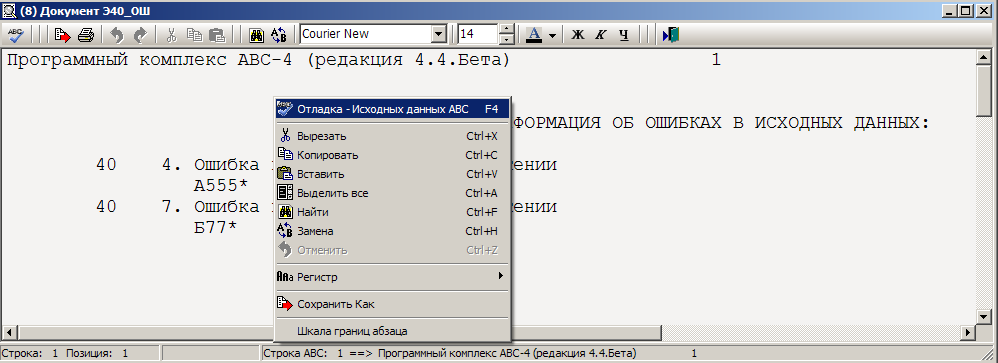Image resolution: width=998 pixels, height=363 pixels.
Task: Click horizontal scrollbar right arrow
Action: [969, 332]
